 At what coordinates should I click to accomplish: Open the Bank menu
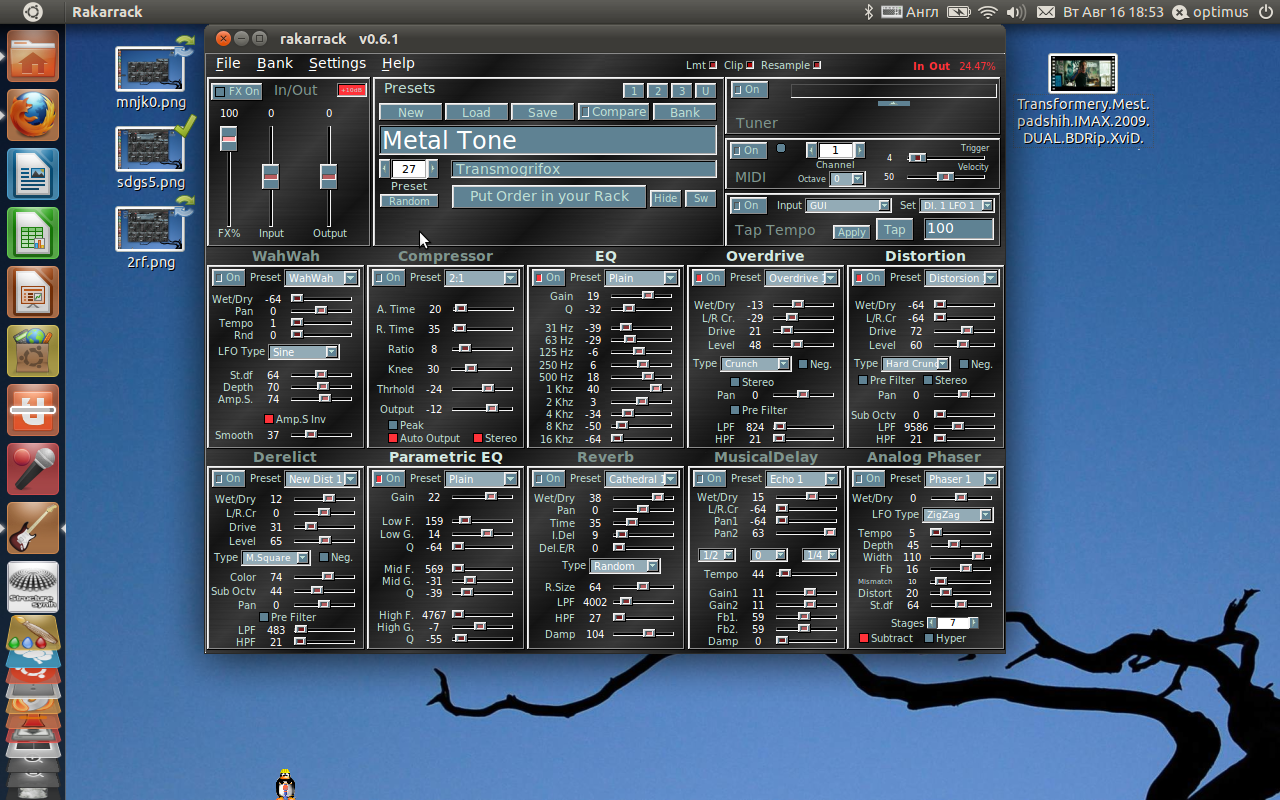[x=275, y=63]
